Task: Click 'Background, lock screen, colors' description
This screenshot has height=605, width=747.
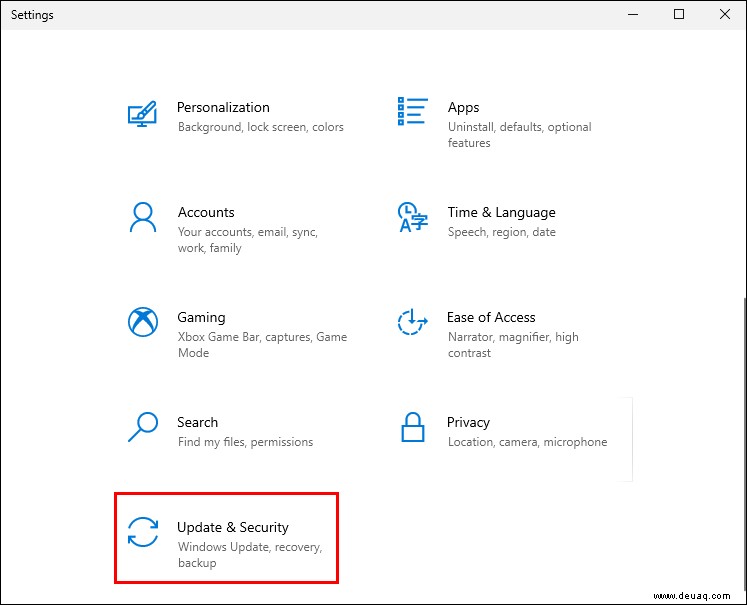Action: point(261,127)
